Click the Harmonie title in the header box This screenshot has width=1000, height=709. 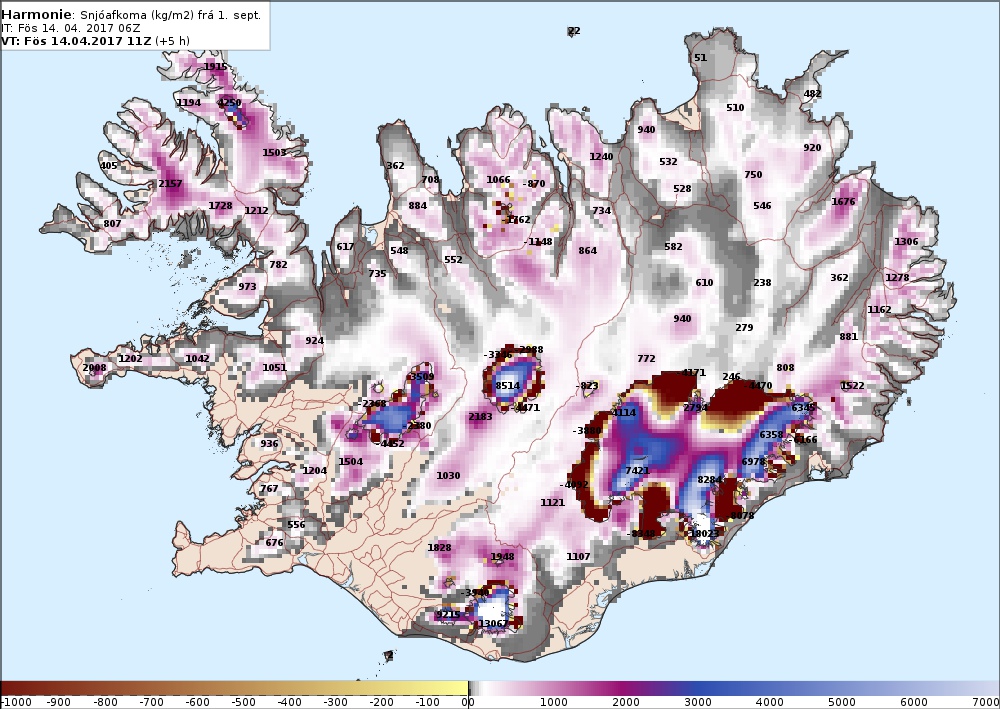coord(38,14)
